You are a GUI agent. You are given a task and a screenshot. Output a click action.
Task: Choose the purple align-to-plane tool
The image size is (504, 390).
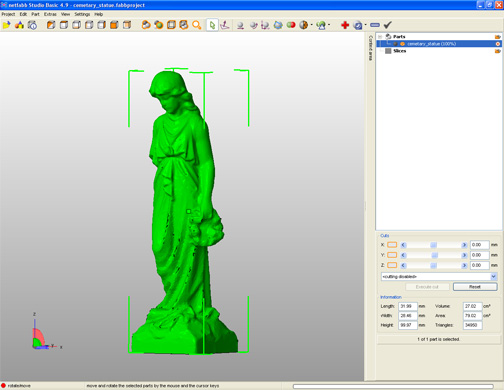(x=225, y=25)
